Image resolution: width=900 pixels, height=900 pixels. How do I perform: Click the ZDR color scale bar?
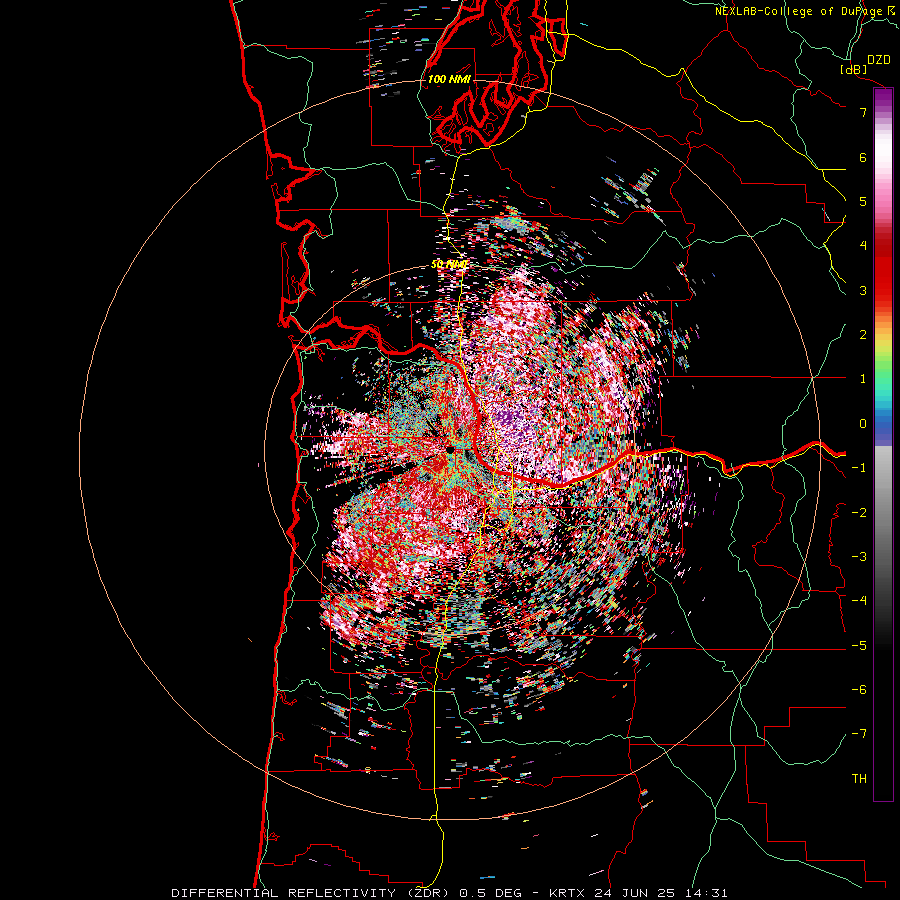(x=883, y=444)
